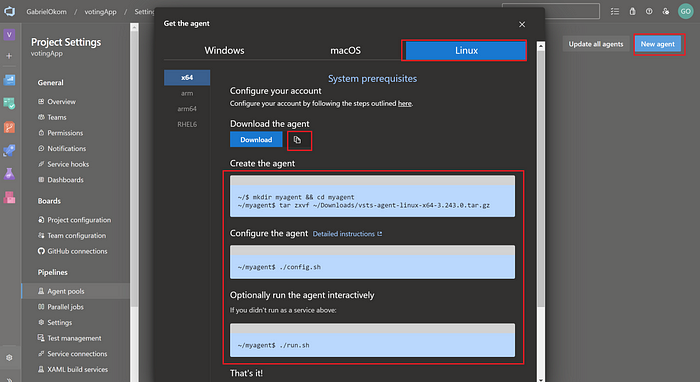Select the arm64 architecture option
This screenshot has height=382, width=700.
coord(187,108)
